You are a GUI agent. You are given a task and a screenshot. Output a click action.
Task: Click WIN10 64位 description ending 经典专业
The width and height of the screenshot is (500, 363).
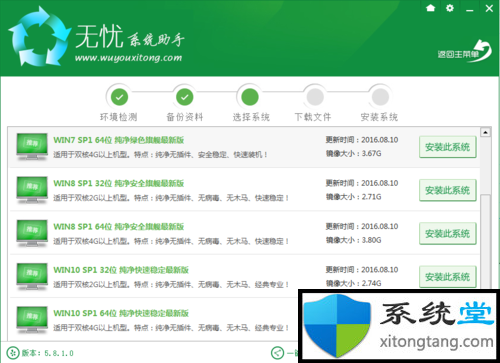click(x=171, y=328)
